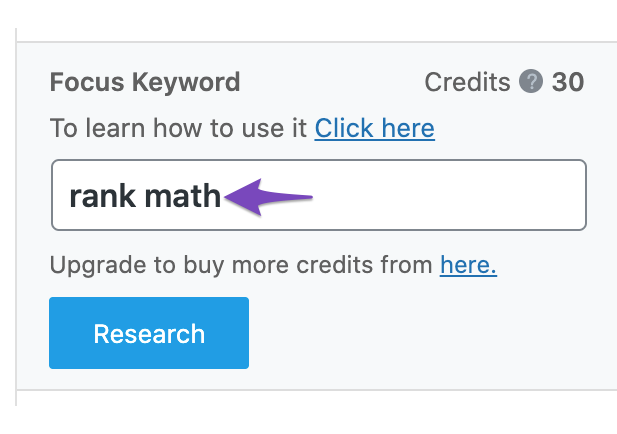Click the remaining credits count 30
Image resolution: width=617 pixels, height=434 pixels.
point(568,82)
